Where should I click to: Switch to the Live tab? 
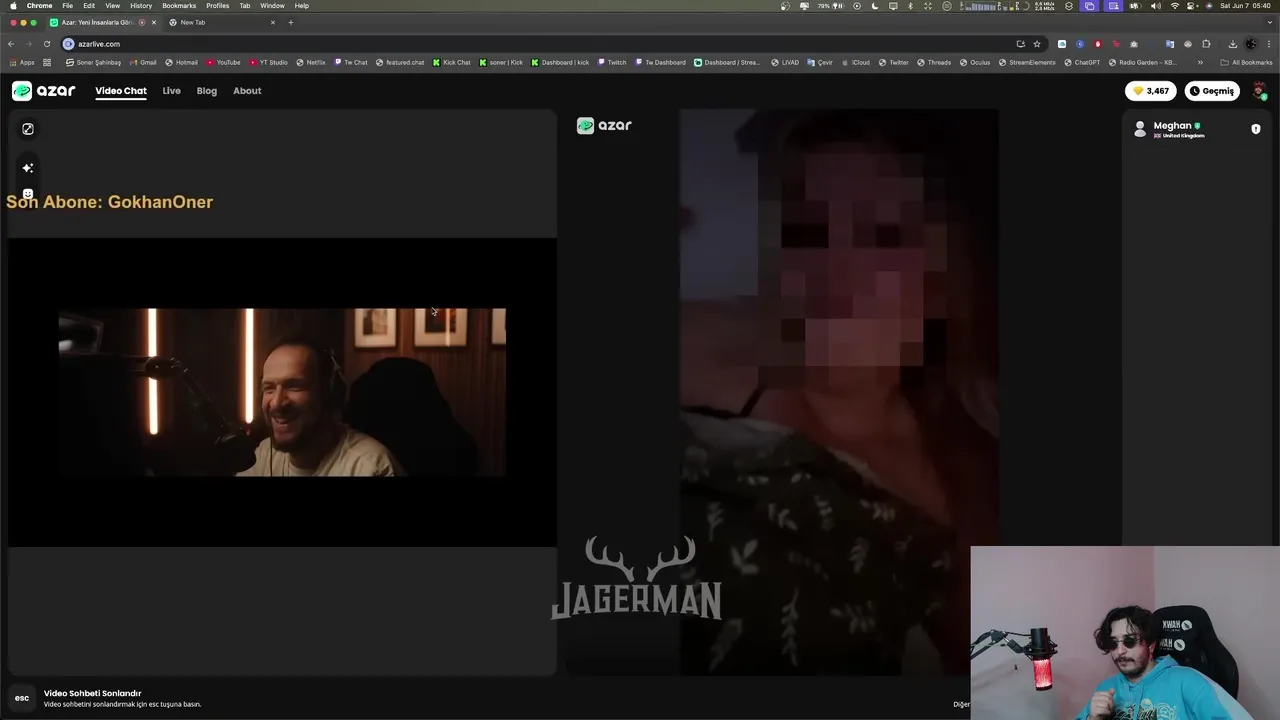[172, 91]
